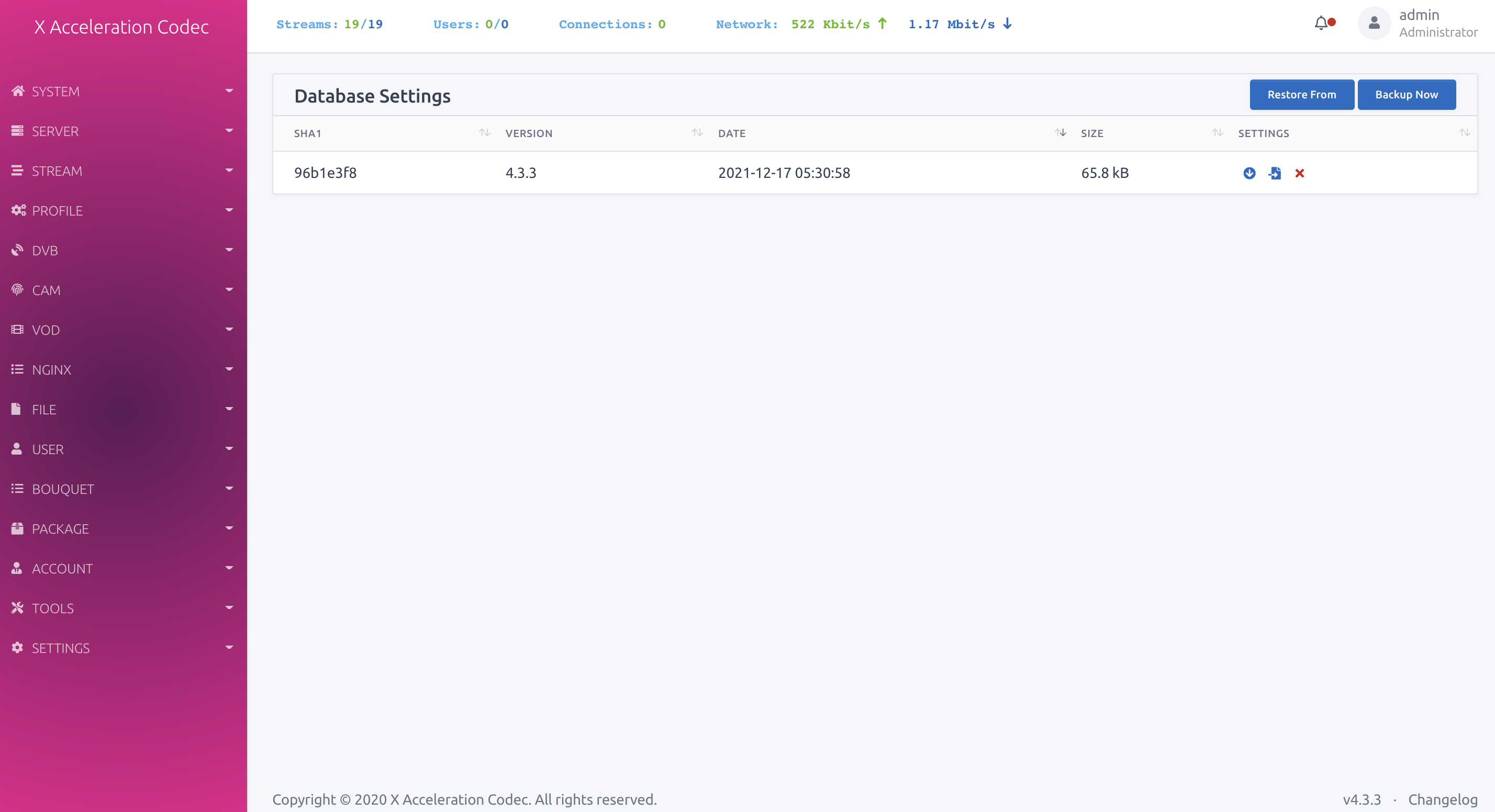
Task: Click the restore backup file icon
Action: click(x=1275, y=173)
